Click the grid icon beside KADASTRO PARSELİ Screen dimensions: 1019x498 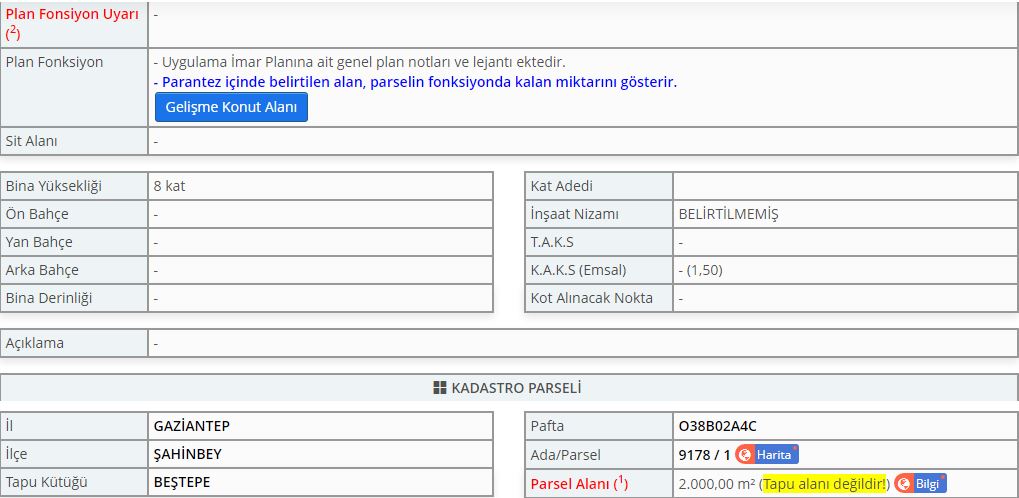click(439, 388)
